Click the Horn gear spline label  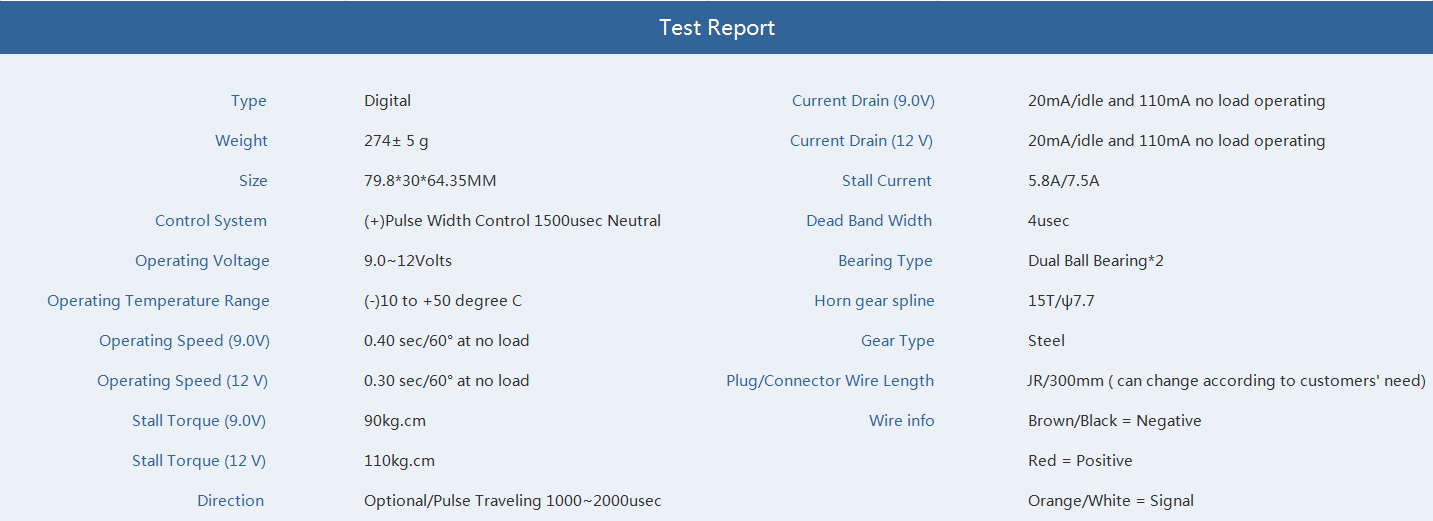874,301
